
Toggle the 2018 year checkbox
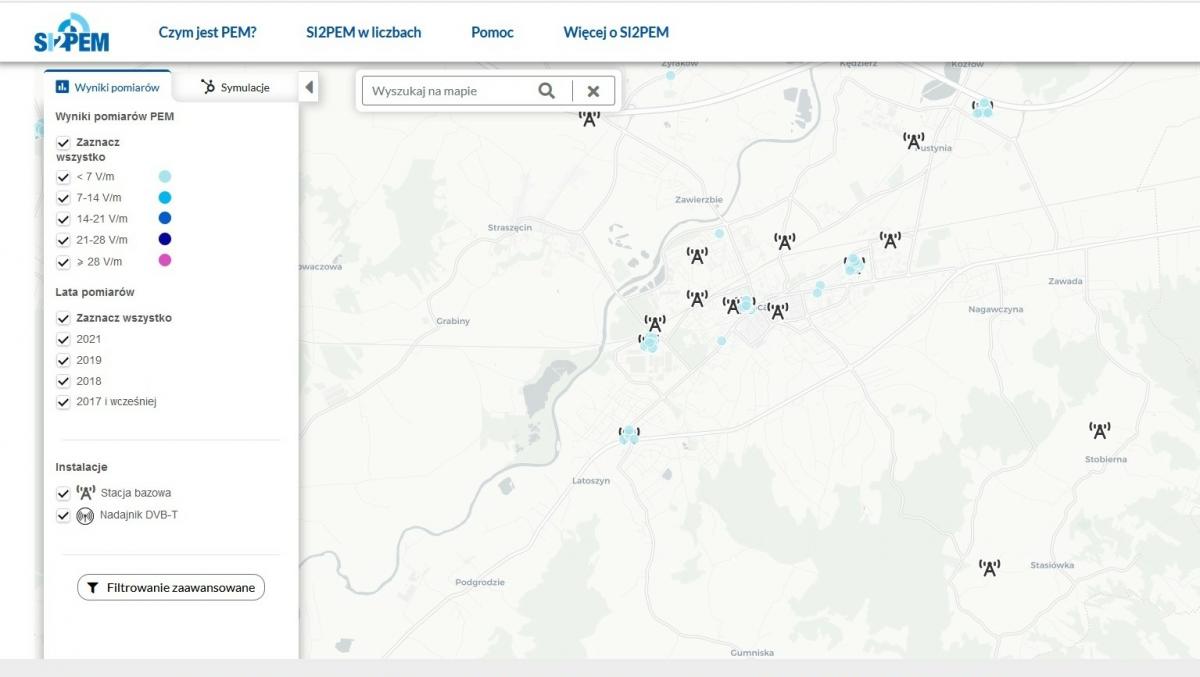(63, 381)
